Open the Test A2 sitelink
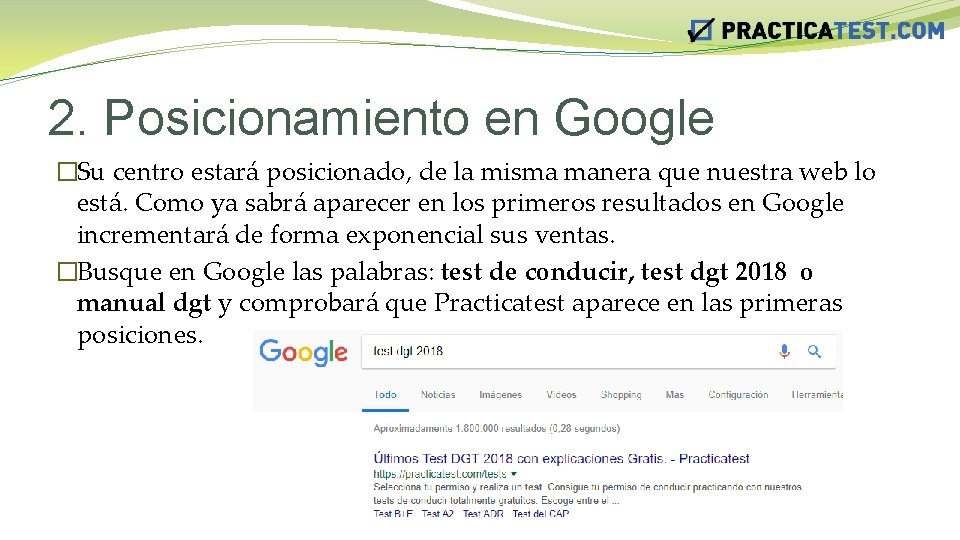 coord(437,514)
